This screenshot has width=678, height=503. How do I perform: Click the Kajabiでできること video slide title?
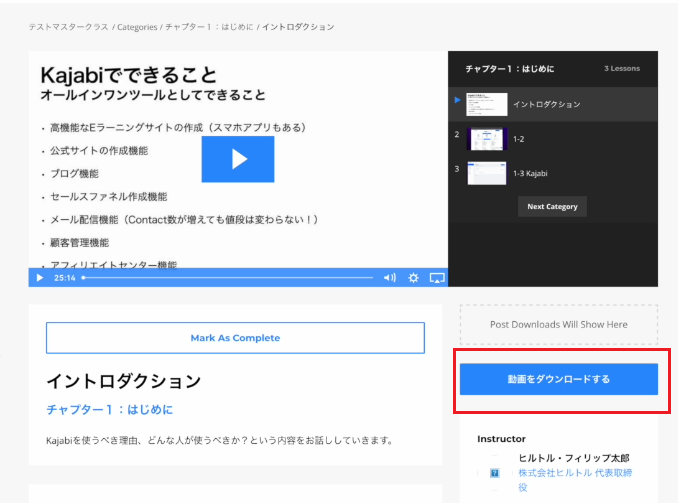pyautogui.click(x=128, y=75)
